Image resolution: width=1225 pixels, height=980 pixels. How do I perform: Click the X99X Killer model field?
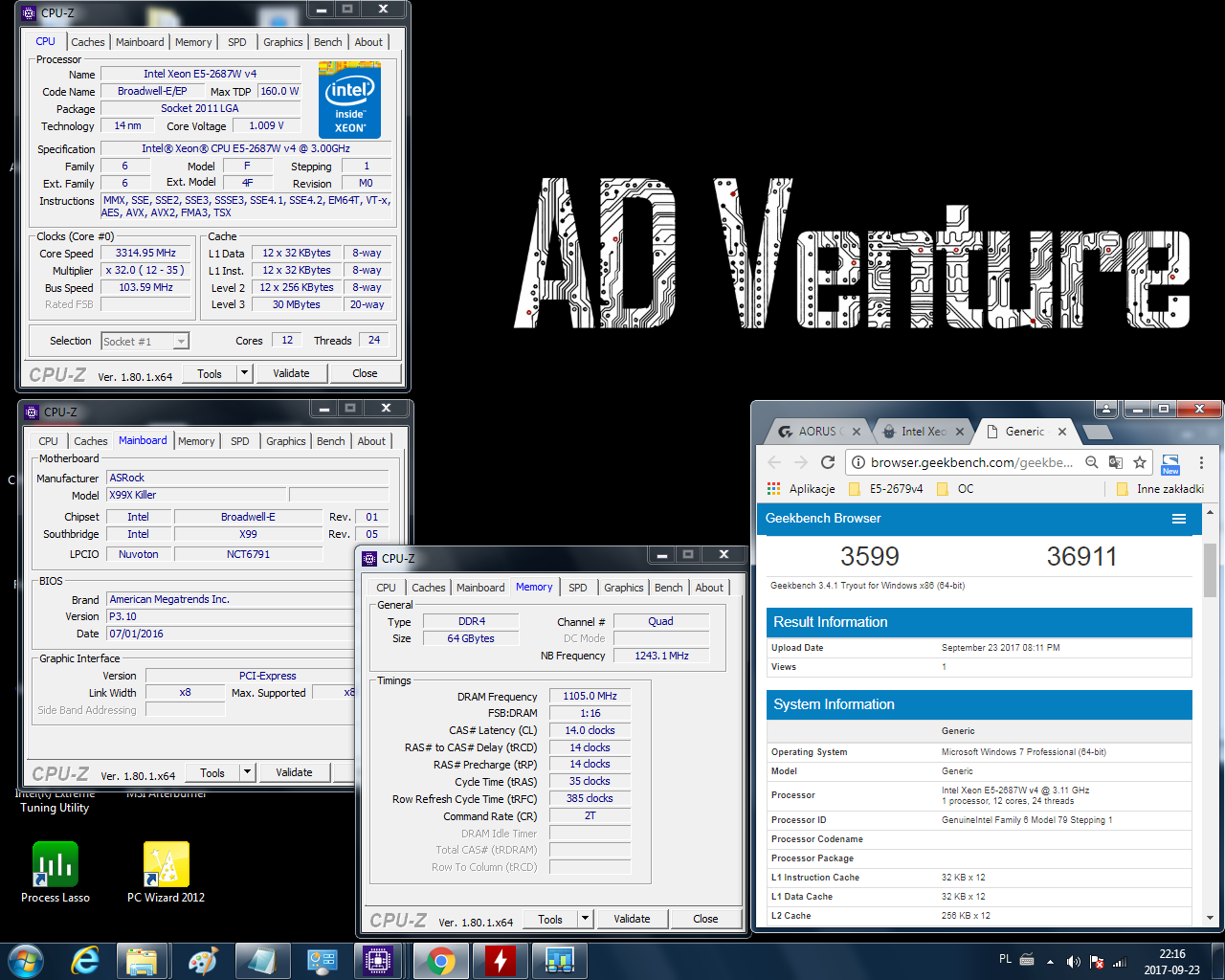tap(196, 495)
